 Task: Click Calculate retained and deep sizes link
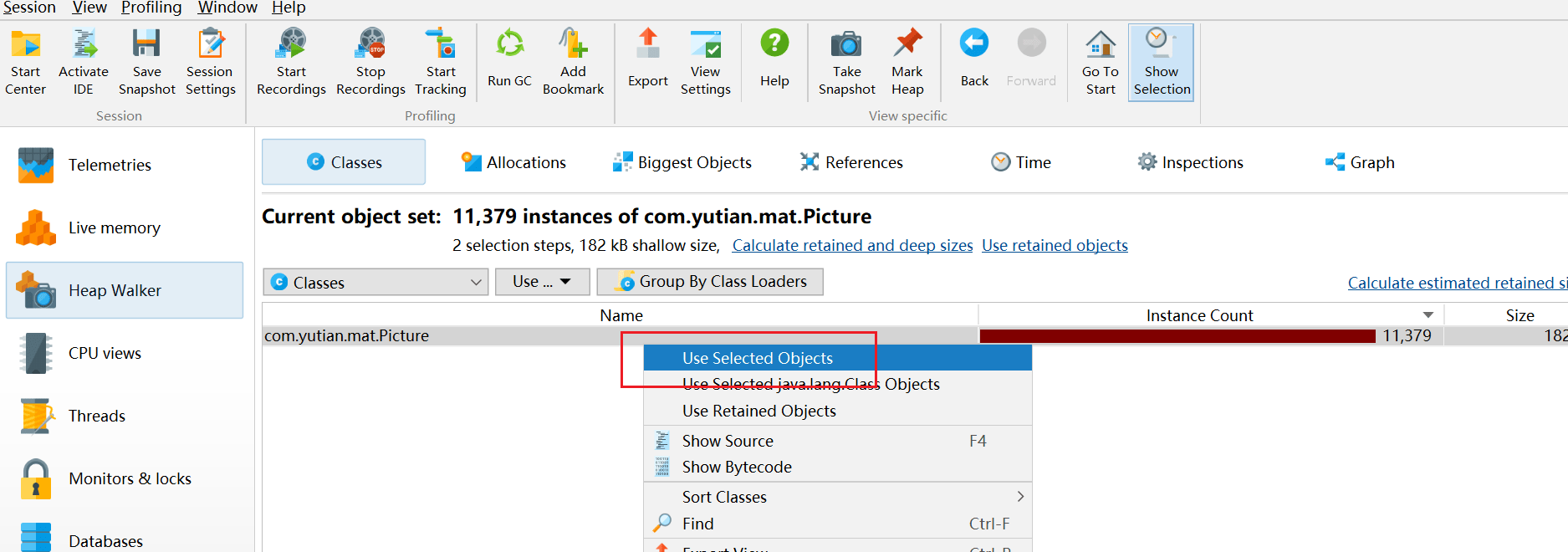click(x=852, y=246)
